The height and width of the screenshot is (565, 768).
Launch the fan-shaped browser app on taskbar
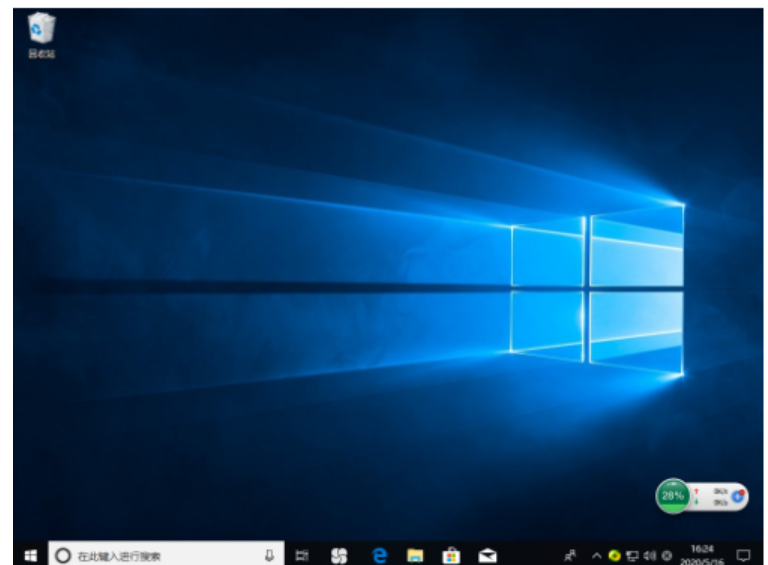click(339, 555)
